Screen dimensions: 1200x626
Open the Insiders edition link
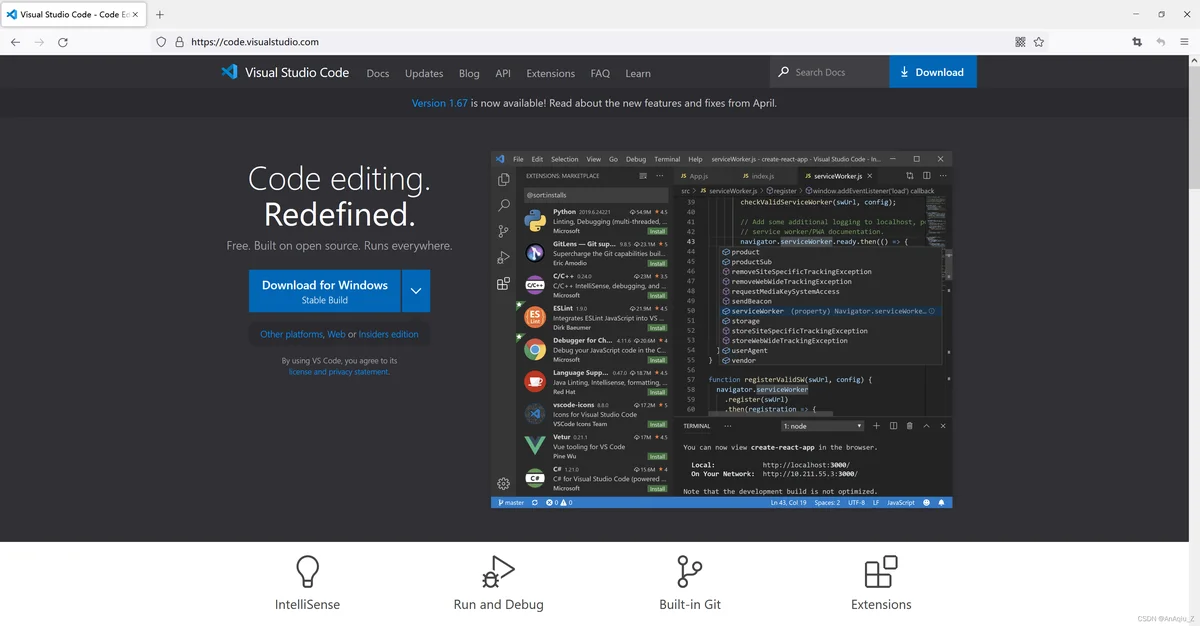click(x=389, y=334)
